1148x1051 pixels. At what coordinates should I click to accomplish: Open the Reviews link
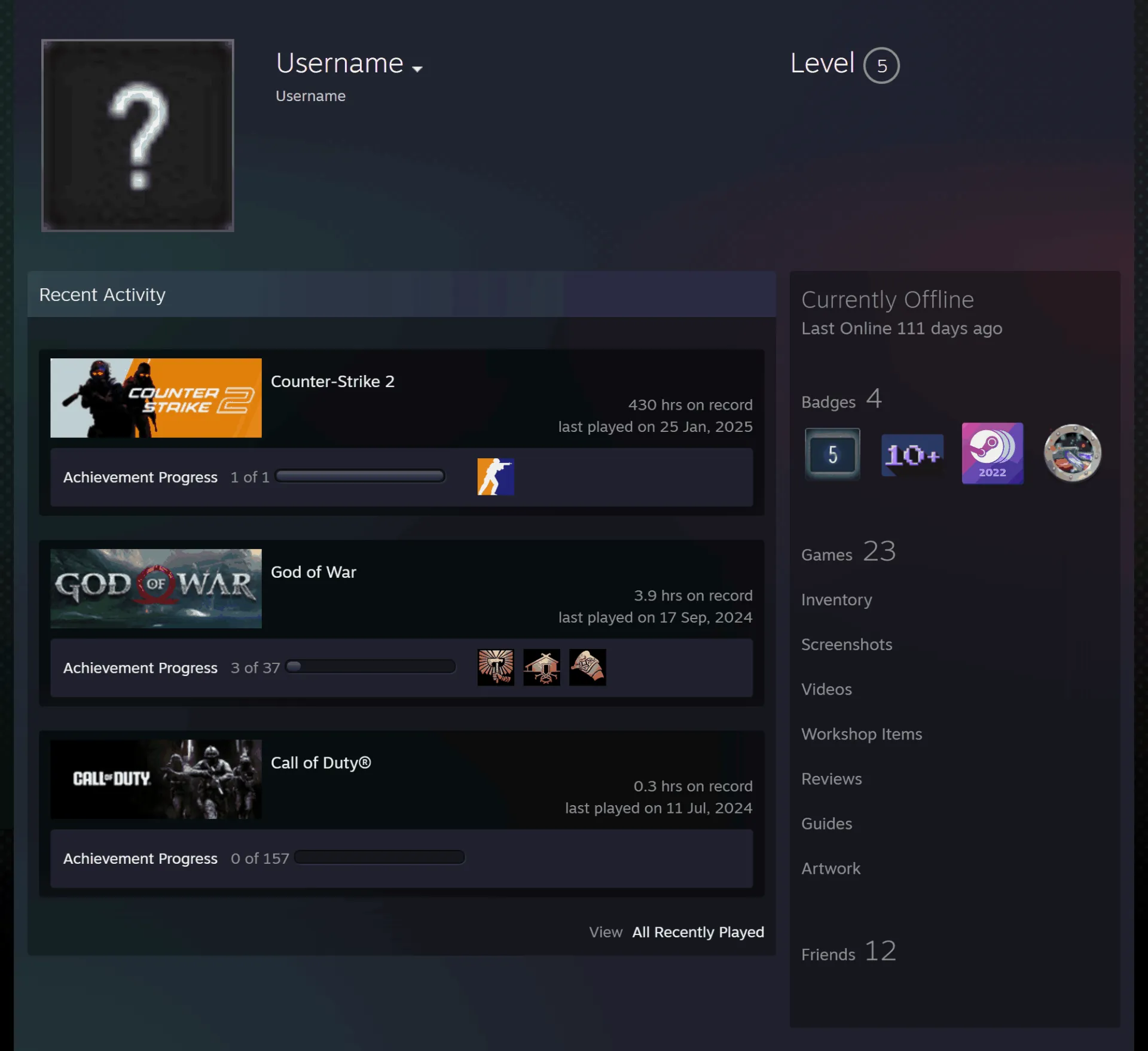tap(832, 779)
